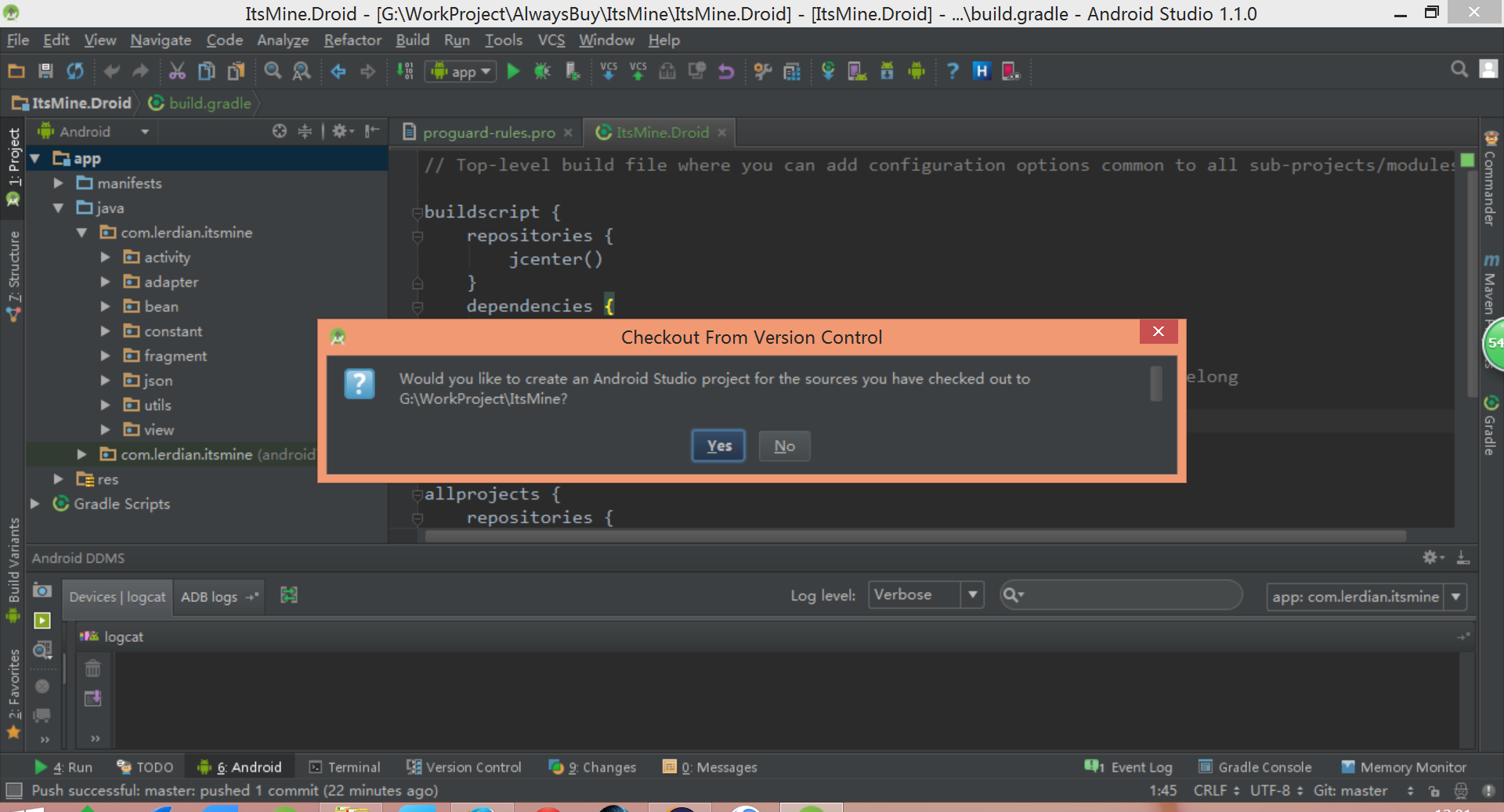The height and width of the screenshot is (812, 1504).
Task: Click the Help question mark icon
Action: [x=953, y=71]
